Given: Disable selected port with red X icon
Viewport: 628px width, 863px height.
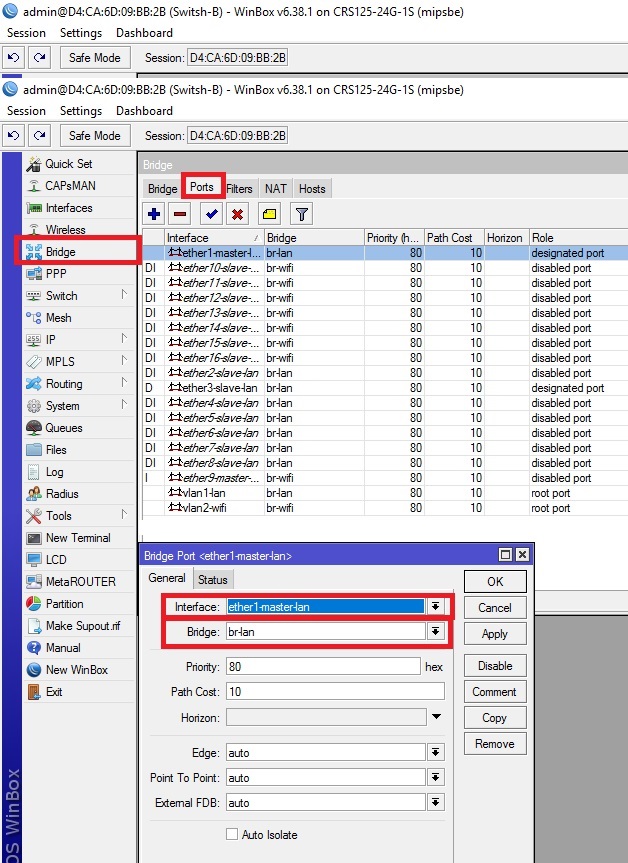Looking at the screenshot, I should point(237,214).
